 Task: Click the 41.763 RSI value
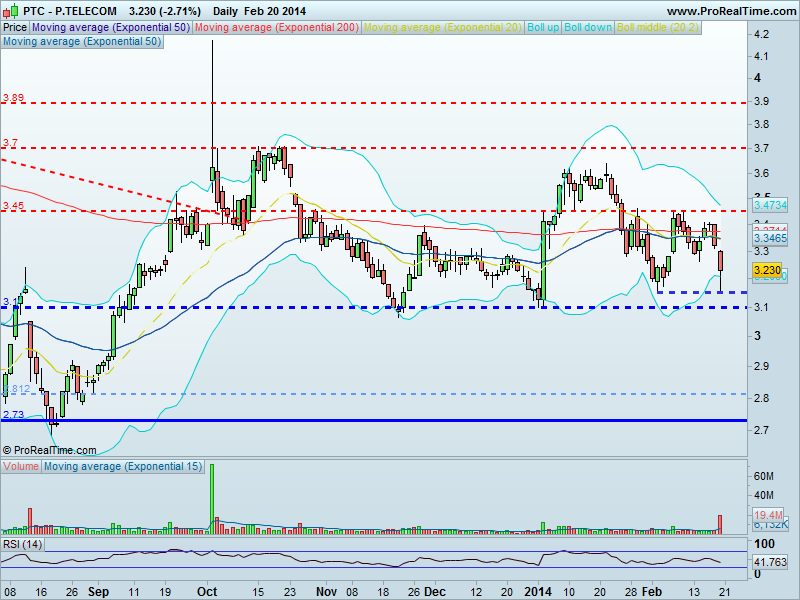(x=770, y=562)
